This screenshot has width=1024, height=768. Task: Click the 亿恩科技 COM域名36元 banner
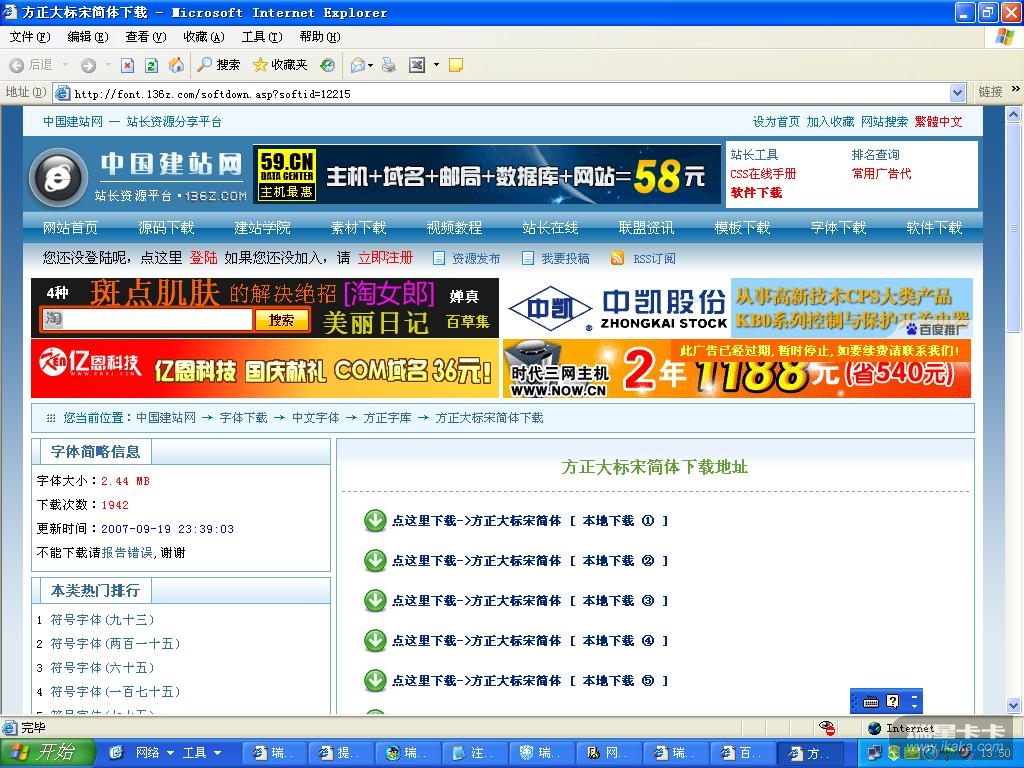coord(264,369)
